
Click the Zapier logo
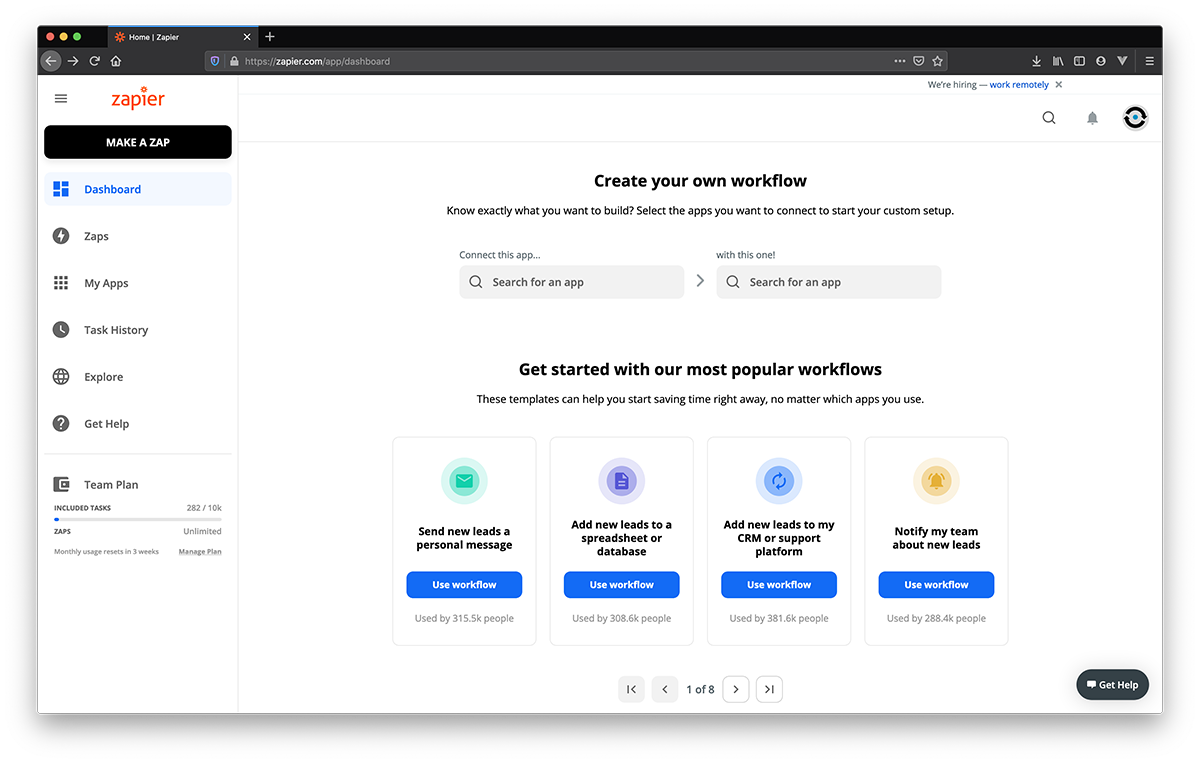tap(138, 100)
